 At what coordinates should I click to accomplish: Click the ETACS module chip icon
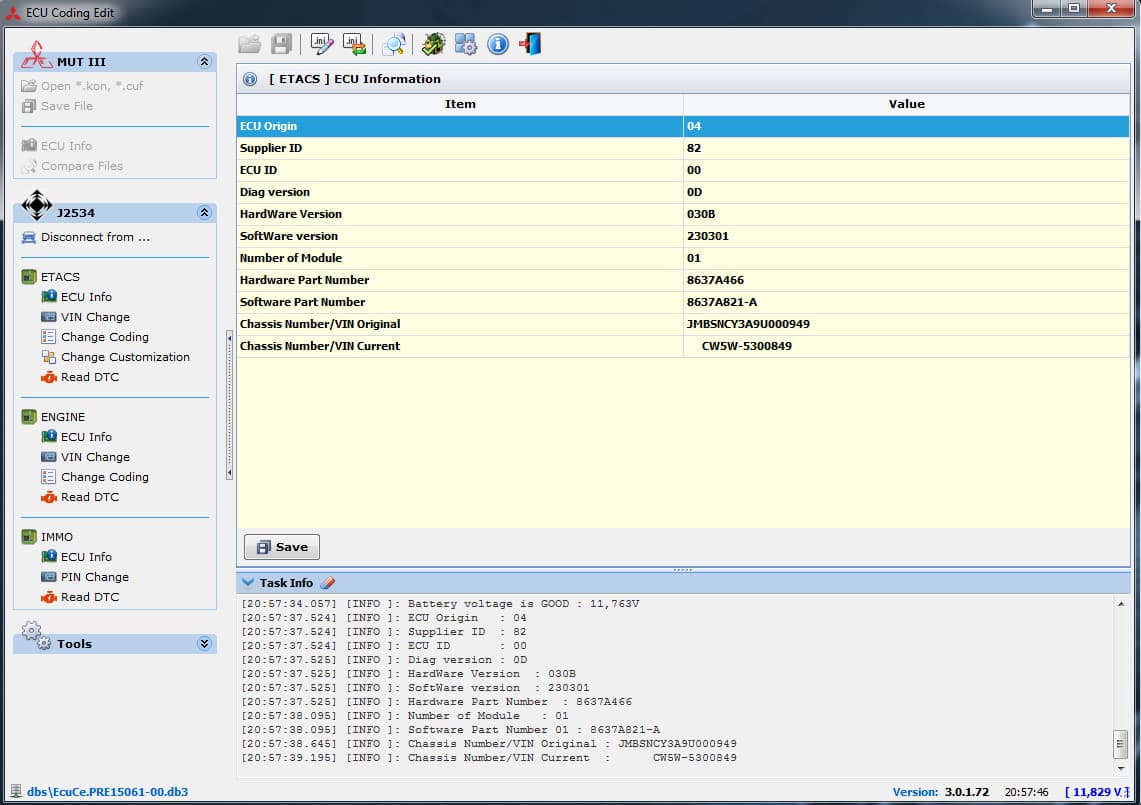tap(28, 277)
